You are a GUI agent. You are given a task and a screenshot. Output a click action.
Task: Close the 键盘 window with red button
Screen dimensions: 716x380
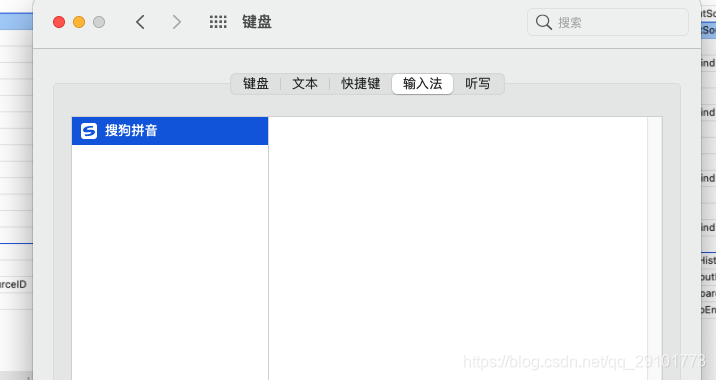coord(59,22)
